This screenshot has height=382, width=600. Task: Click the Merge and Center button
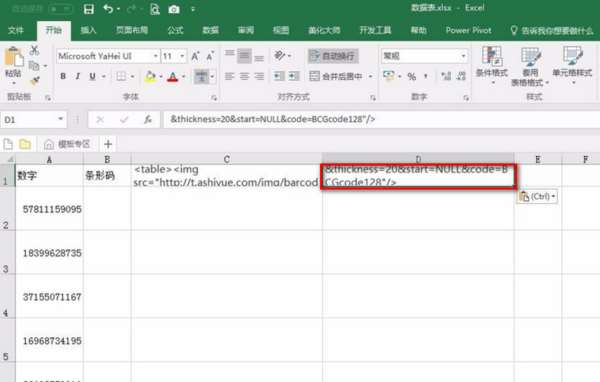tap(336, 77)
